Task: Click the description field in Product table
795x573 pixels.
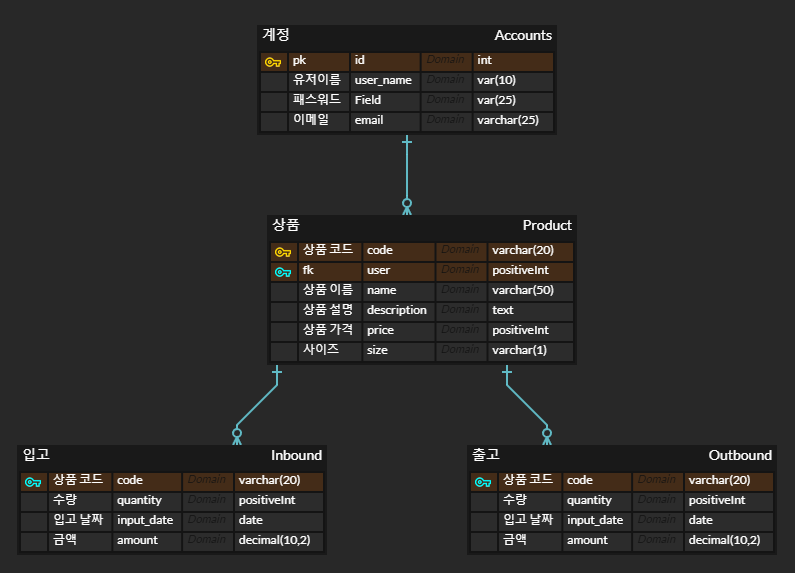Action: (396, 310)
